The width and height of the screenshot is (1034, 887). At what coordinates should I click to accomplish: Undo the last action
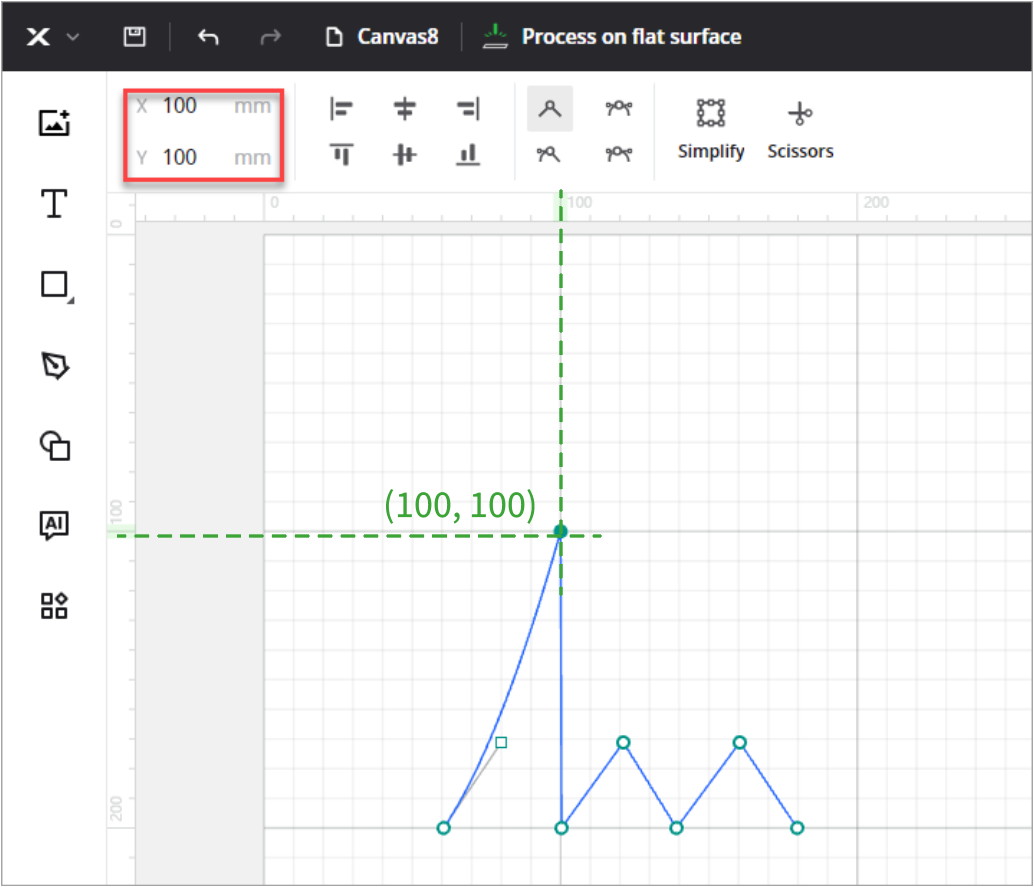click(208, 37)
